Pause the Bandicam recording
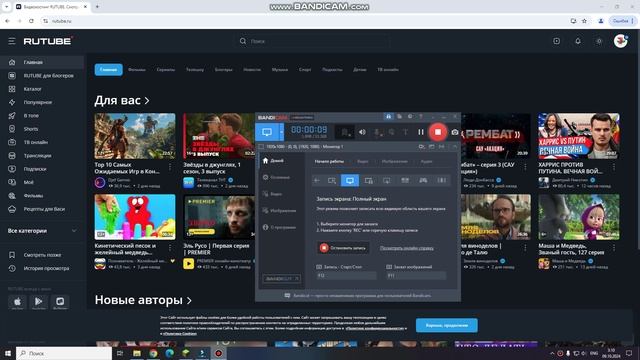Viewport: 640px width, 360px height. click(x=421, y=132)
